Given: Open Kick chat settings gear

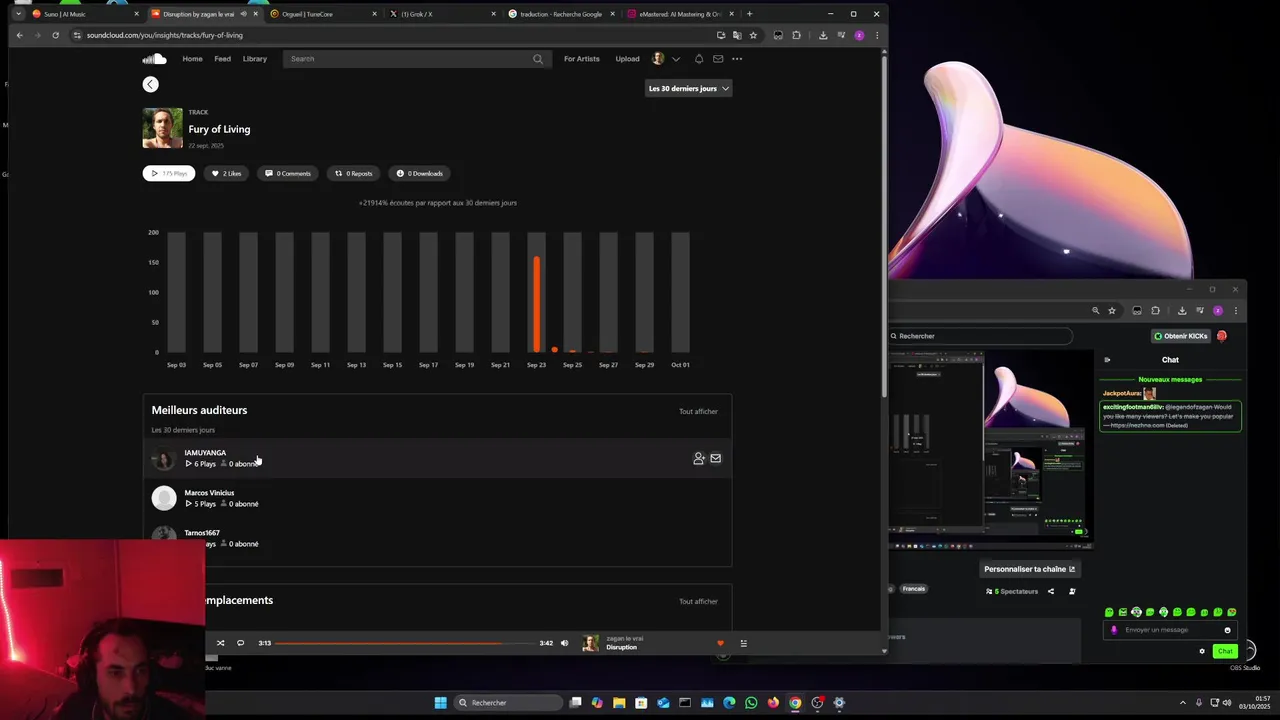Looking at the screenshot, I should click(1202, 651).
